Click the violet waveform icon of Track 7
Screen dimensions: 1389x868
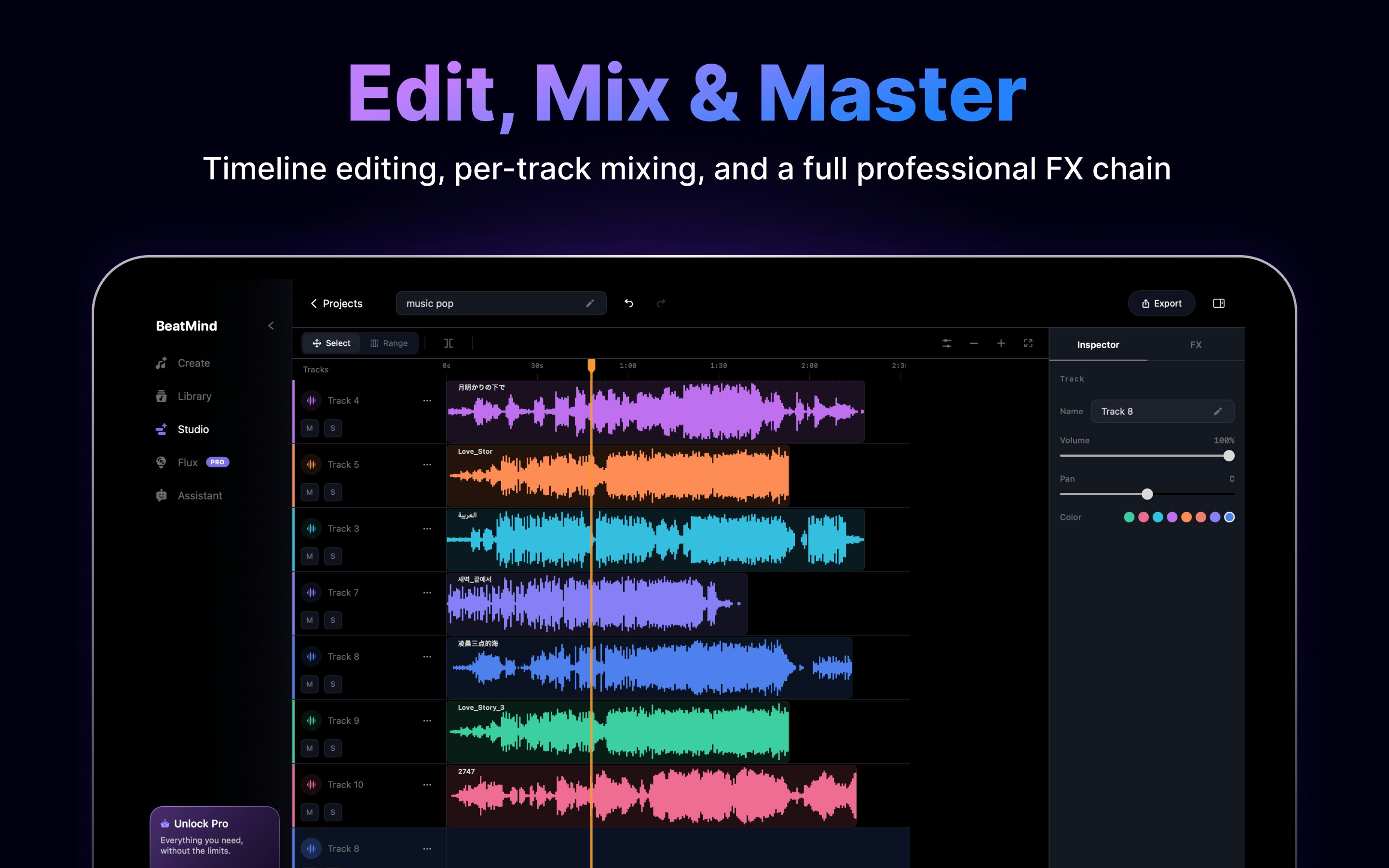tap(311, 593)
